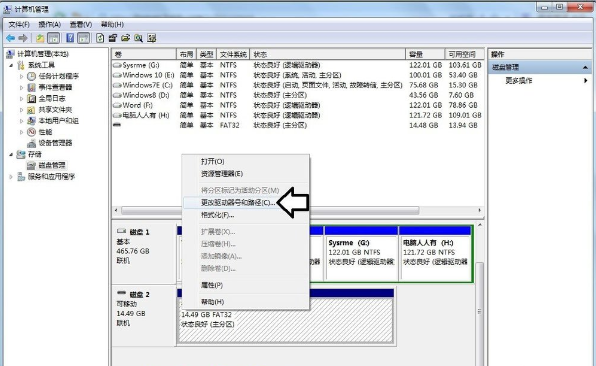Click the 磁盘管理 icon in tree
The image size is (596, 366).
point(32,165)
